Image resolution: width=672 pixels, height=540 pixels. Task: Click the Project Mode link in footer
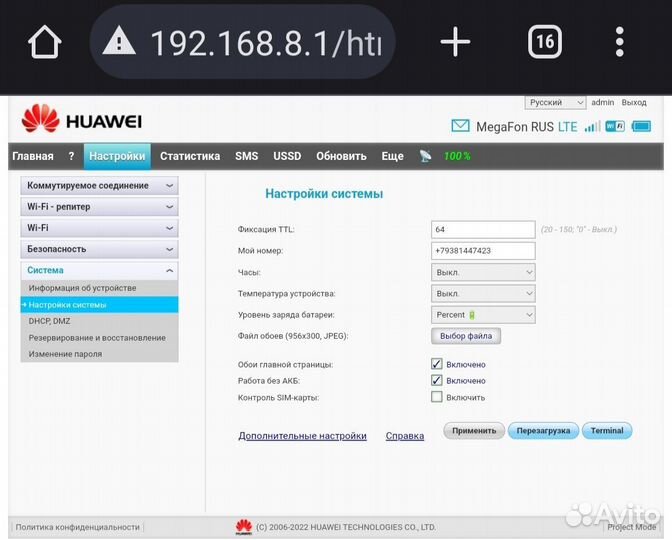631,527
